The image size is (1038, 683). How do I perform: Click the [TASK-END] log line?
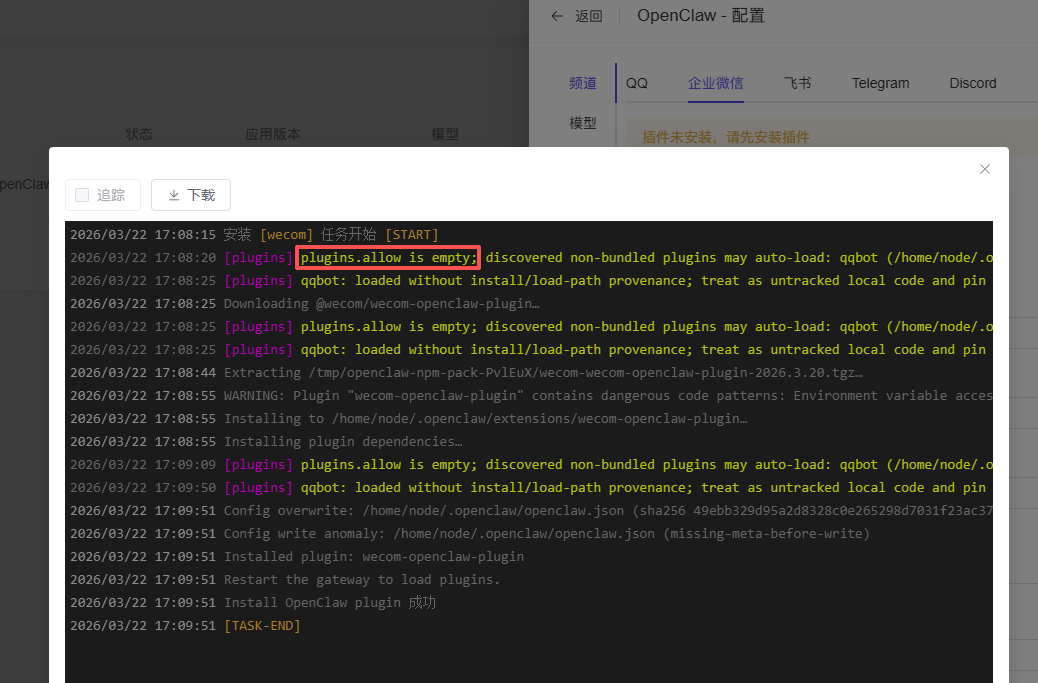click(x=262, y=626)
